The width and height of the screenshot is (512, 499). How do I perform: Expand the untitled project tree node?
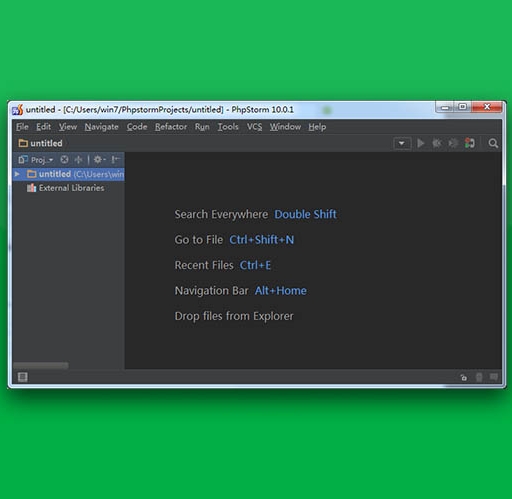tap(17, 174)
